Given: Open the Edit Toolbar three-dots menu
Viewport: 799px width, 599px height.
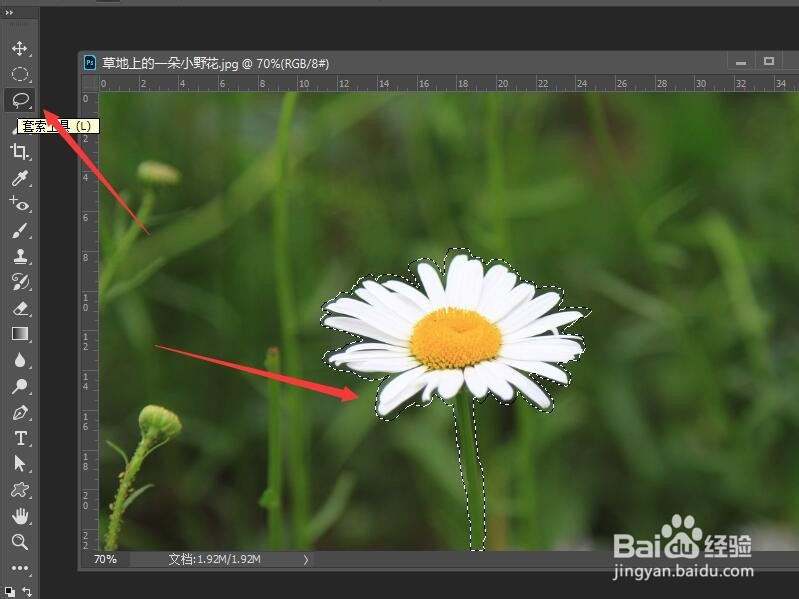Looking at the screenshot, I should coord(19,568).
